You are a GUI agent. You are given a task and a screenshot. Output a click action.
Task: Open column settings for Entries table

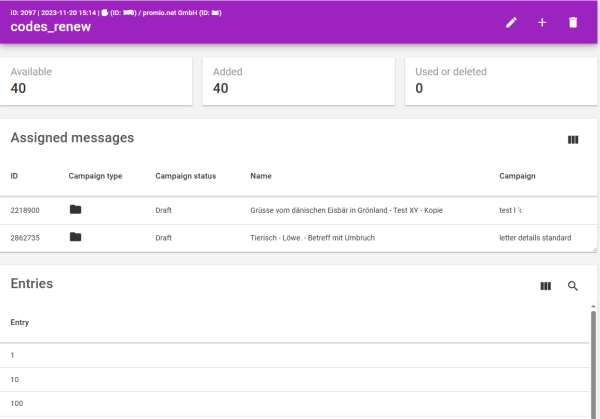pos(546,286)
